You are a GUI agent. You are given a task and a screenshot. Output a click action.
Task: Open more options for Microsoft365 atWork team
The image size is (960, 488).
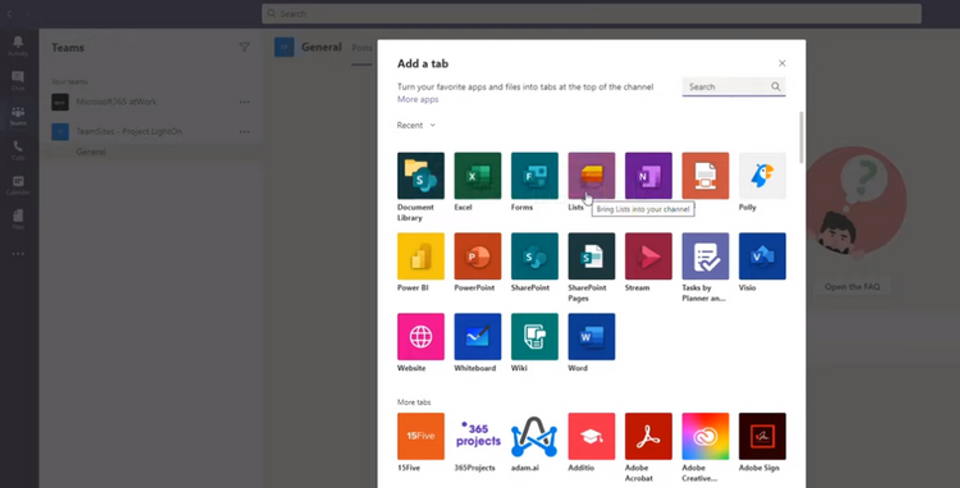click(x=244, y=102)
